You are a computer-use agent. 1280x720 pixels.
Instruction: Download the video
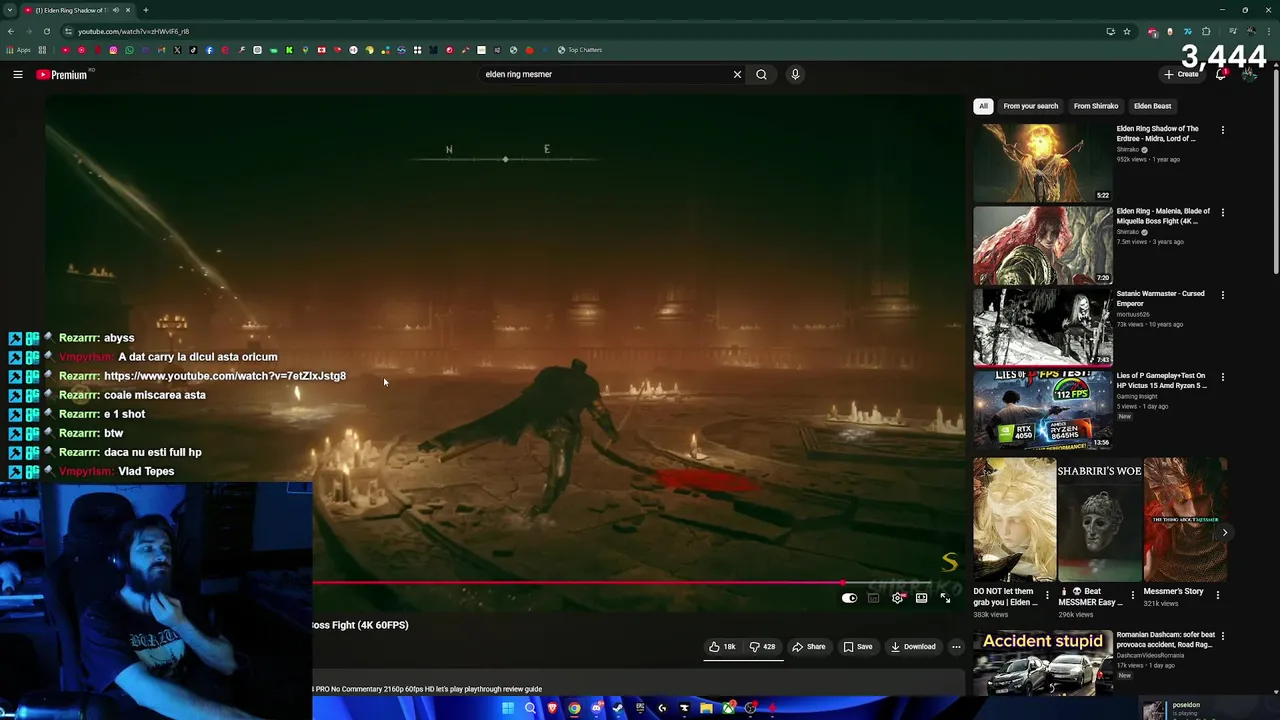tap(913, 647)
